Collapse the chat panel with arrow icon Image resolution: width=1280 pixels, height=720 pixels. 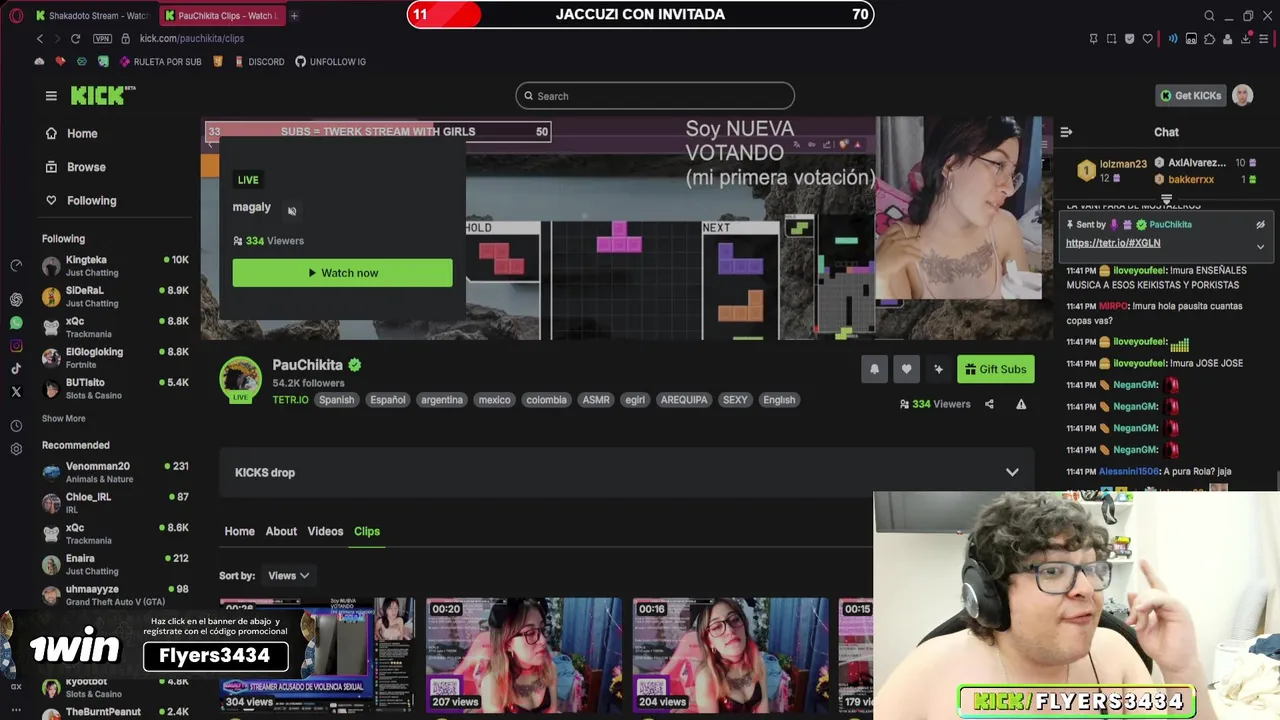click(1066, 132)
